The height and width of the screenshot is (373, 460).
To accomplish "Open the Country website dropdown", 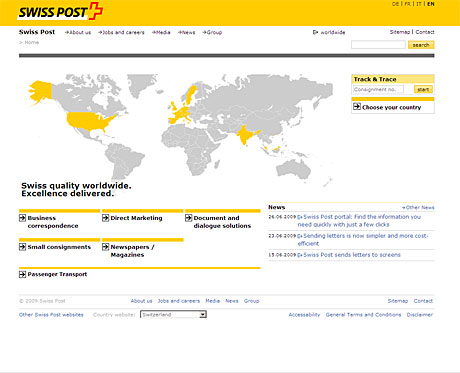I will [x=173, y=314].
